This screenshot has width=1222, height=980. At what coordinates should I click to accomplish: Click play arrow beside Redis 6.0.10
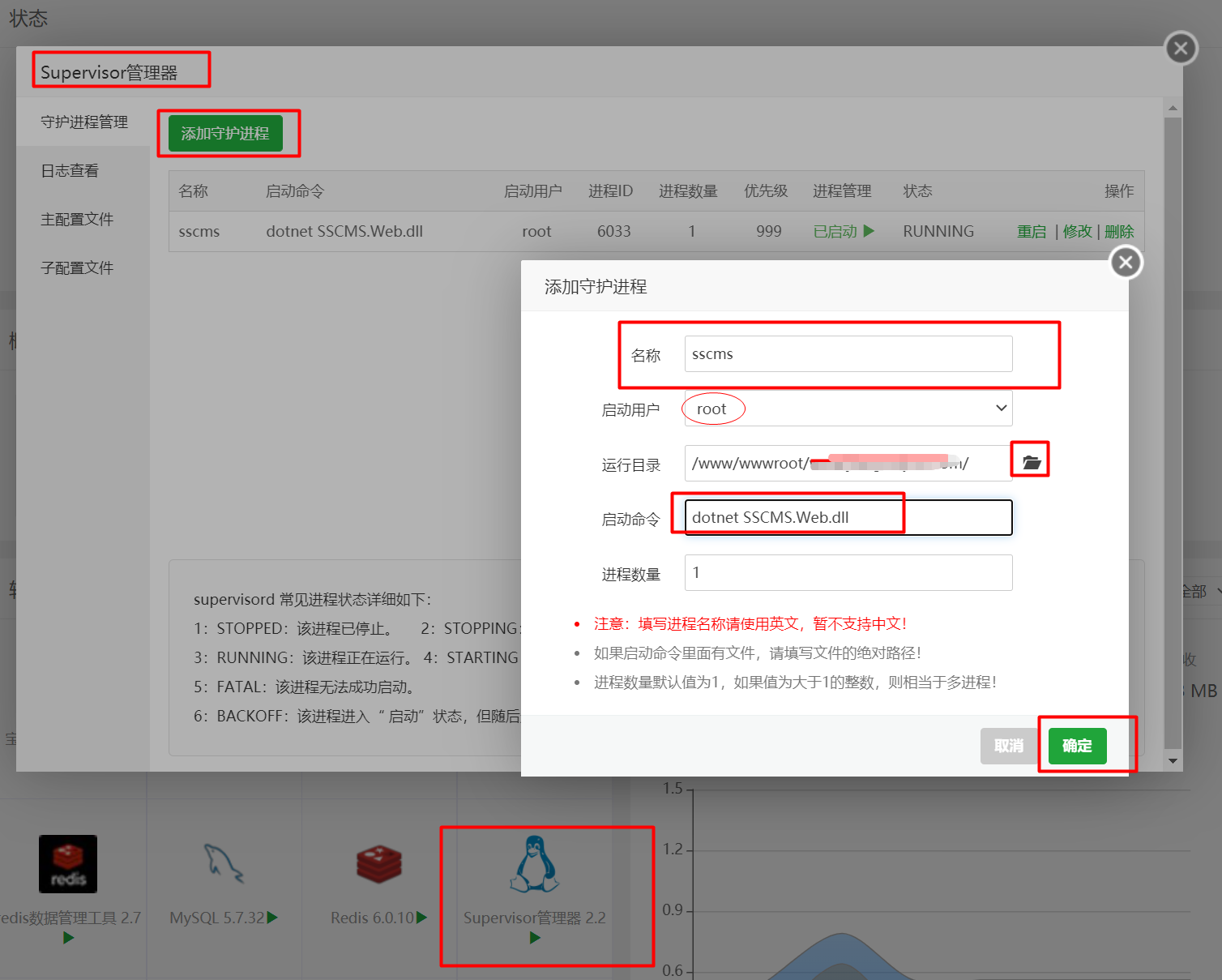[421, 918]
